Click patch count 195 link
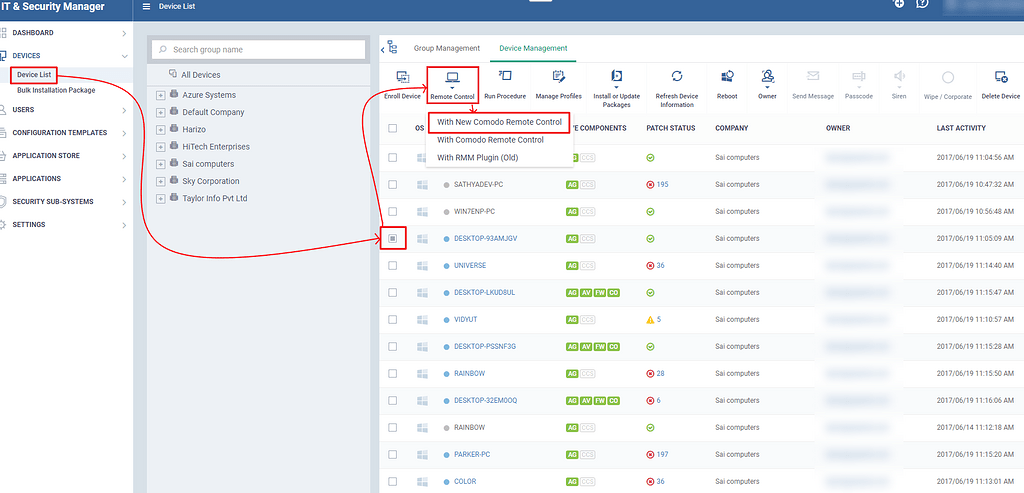 pos(662,185)
